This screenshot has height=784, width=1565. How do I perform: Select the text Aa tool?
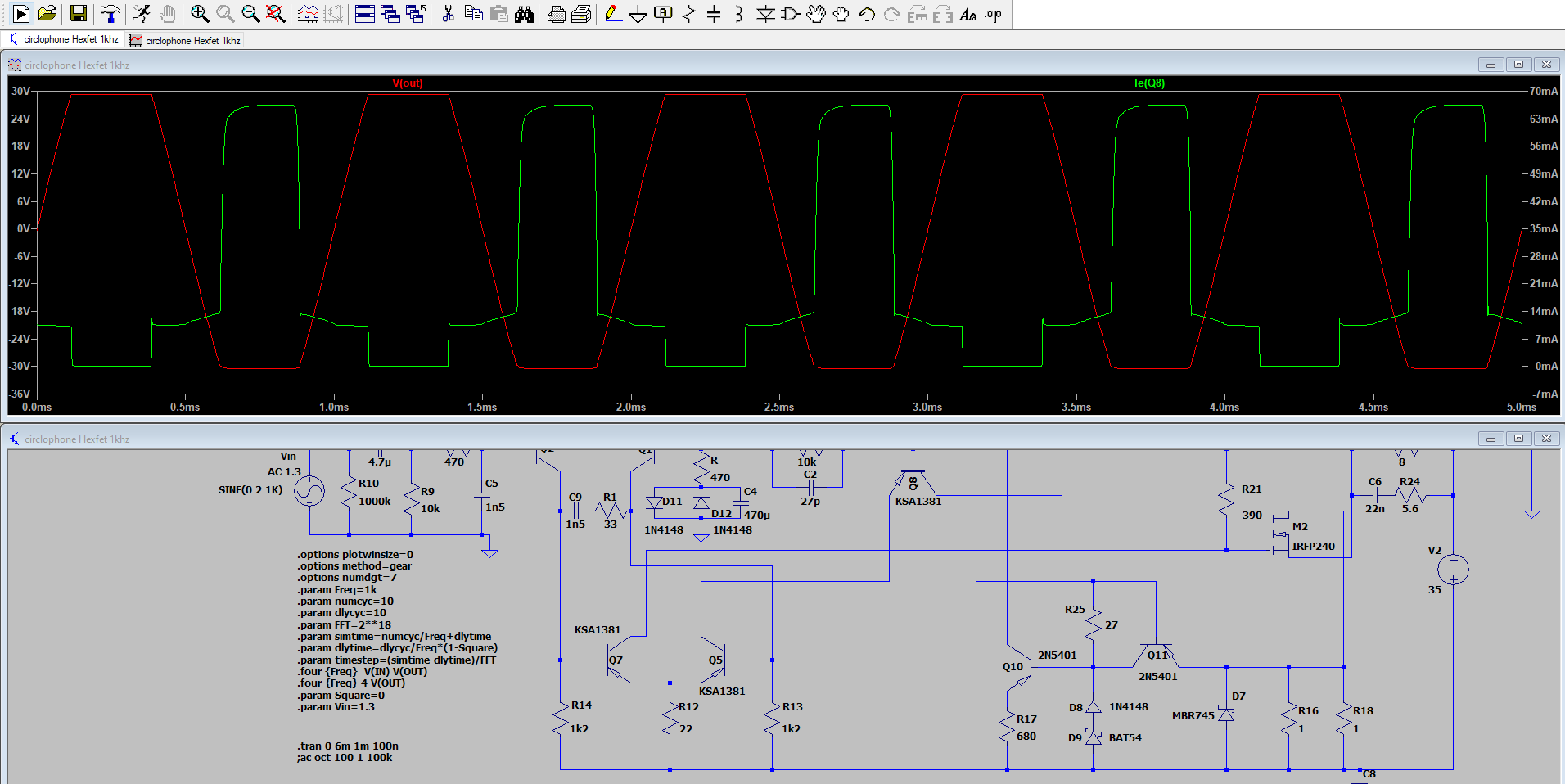968,14
